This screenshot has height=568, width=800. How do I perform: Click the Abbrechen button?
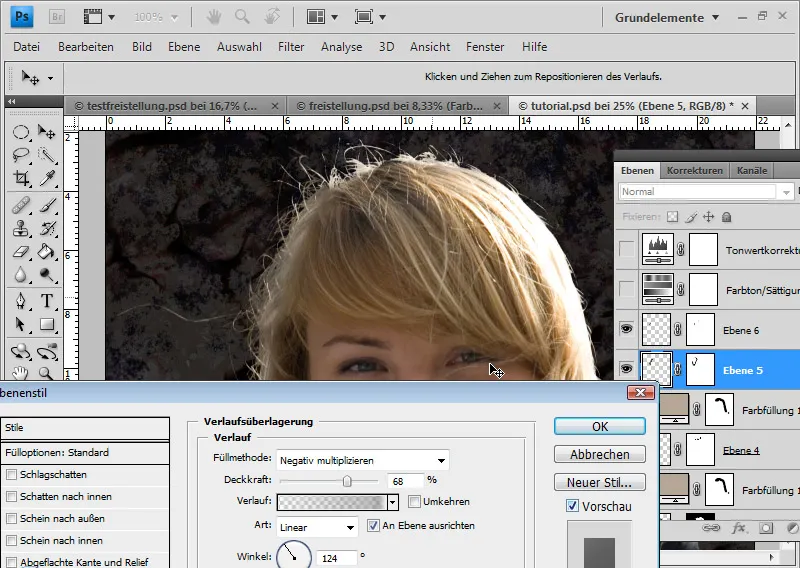599,454
